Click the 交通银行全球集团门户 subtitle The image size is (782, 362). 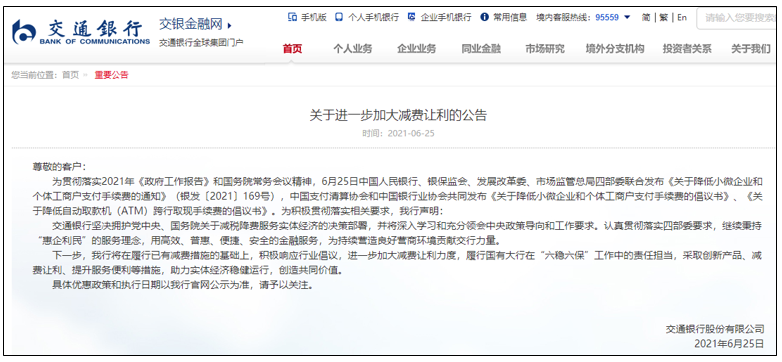(x=201, y=42)
